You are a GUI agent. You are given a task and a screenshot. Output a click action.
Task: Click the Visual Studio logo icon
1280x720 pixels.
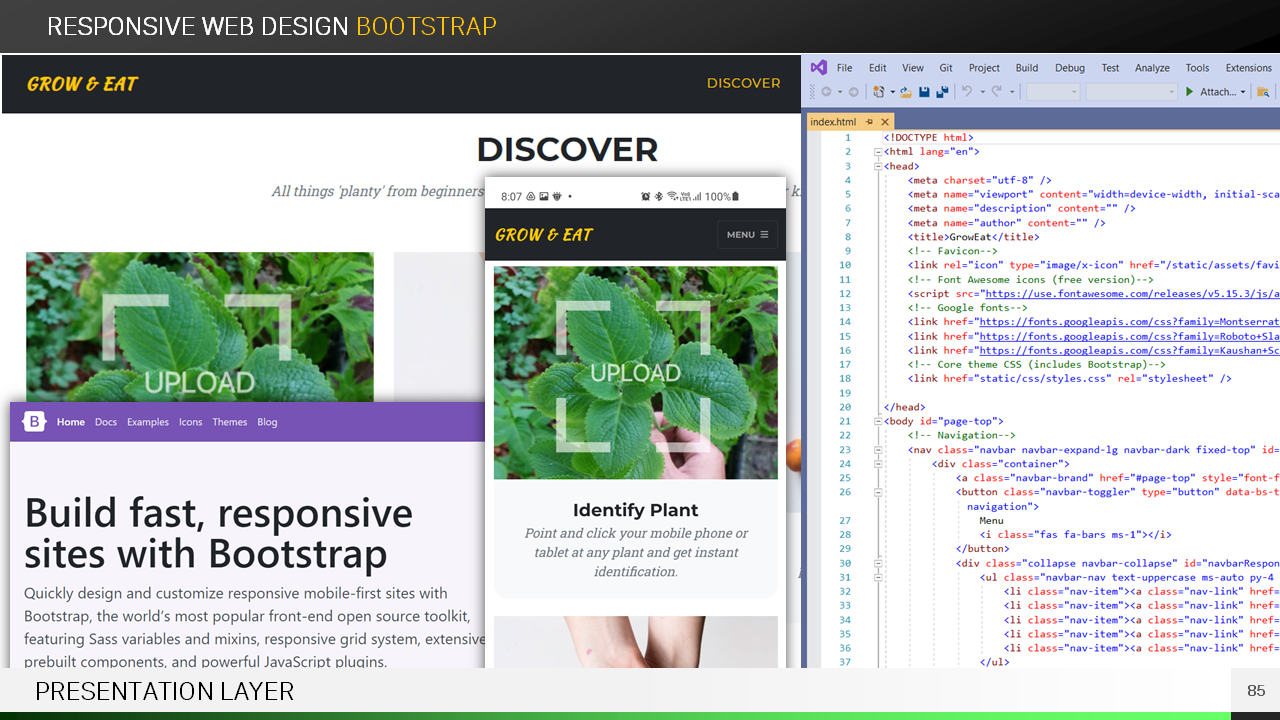[x=819, y=68]
